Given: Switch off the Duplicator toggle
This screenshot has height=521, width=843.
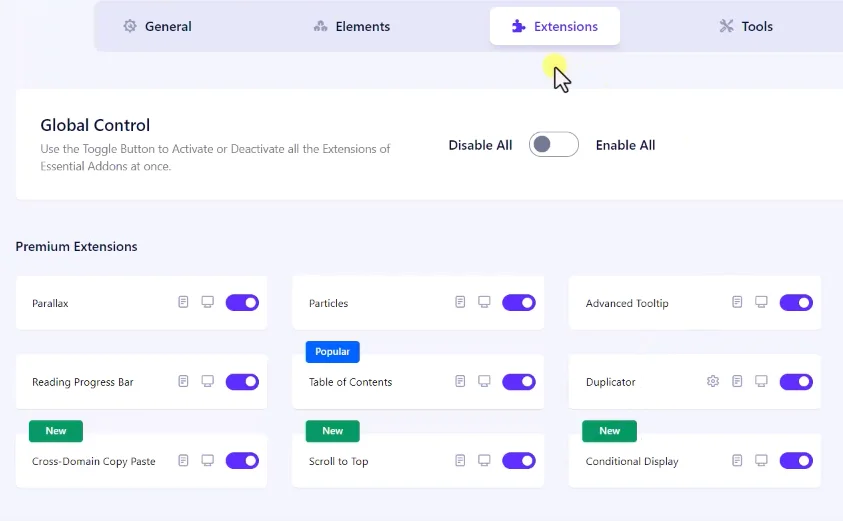Looking at the screenshot, I should (x=796, y=382).
